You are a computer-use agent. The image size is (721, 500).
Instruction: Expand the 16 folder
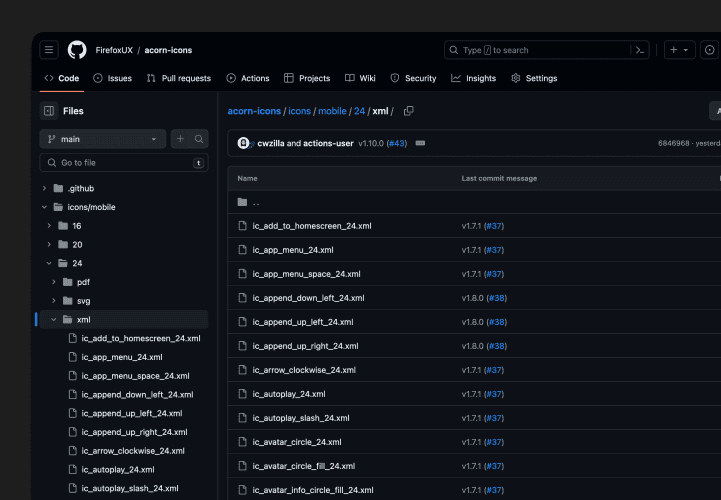click(x=49, y=226)
